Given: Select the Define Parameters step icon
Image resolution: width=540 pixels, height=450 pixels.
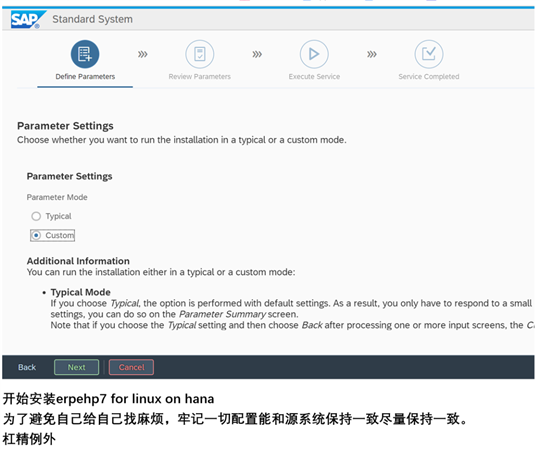Looking at the screenshot, I should (85, 54).
